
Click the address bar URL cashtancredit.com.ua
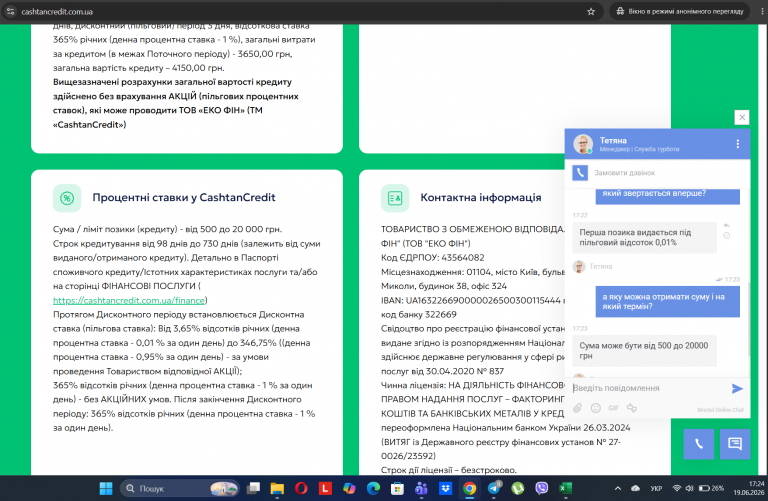click(57, 11)
